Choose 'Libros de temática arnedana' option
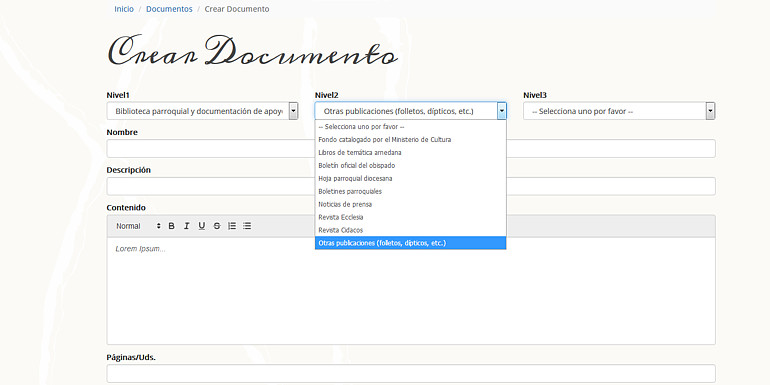The height and width of the screenshot is (385, 770). pyautogui.click(x=411, y=152)
